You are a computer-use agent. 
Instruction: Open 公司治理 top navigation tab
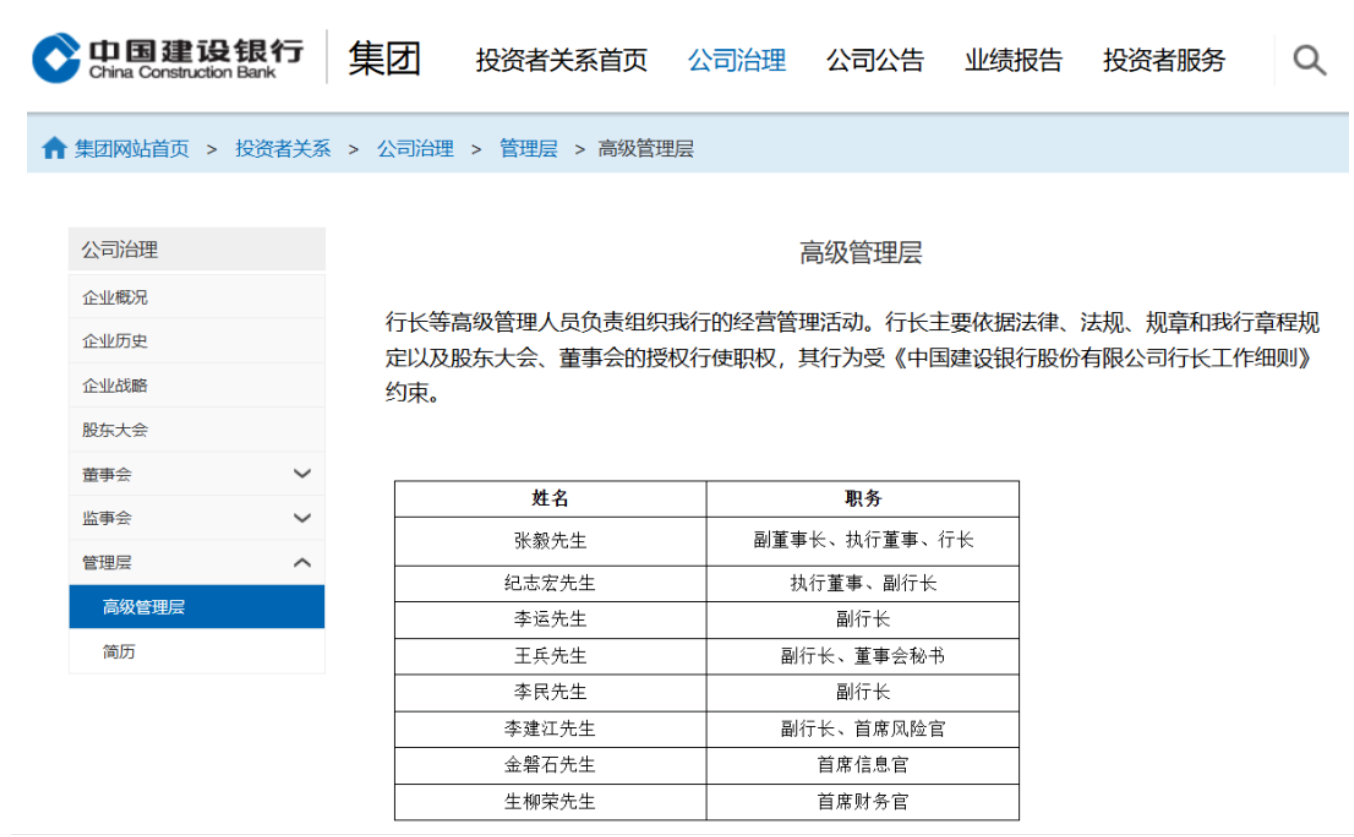737,60
